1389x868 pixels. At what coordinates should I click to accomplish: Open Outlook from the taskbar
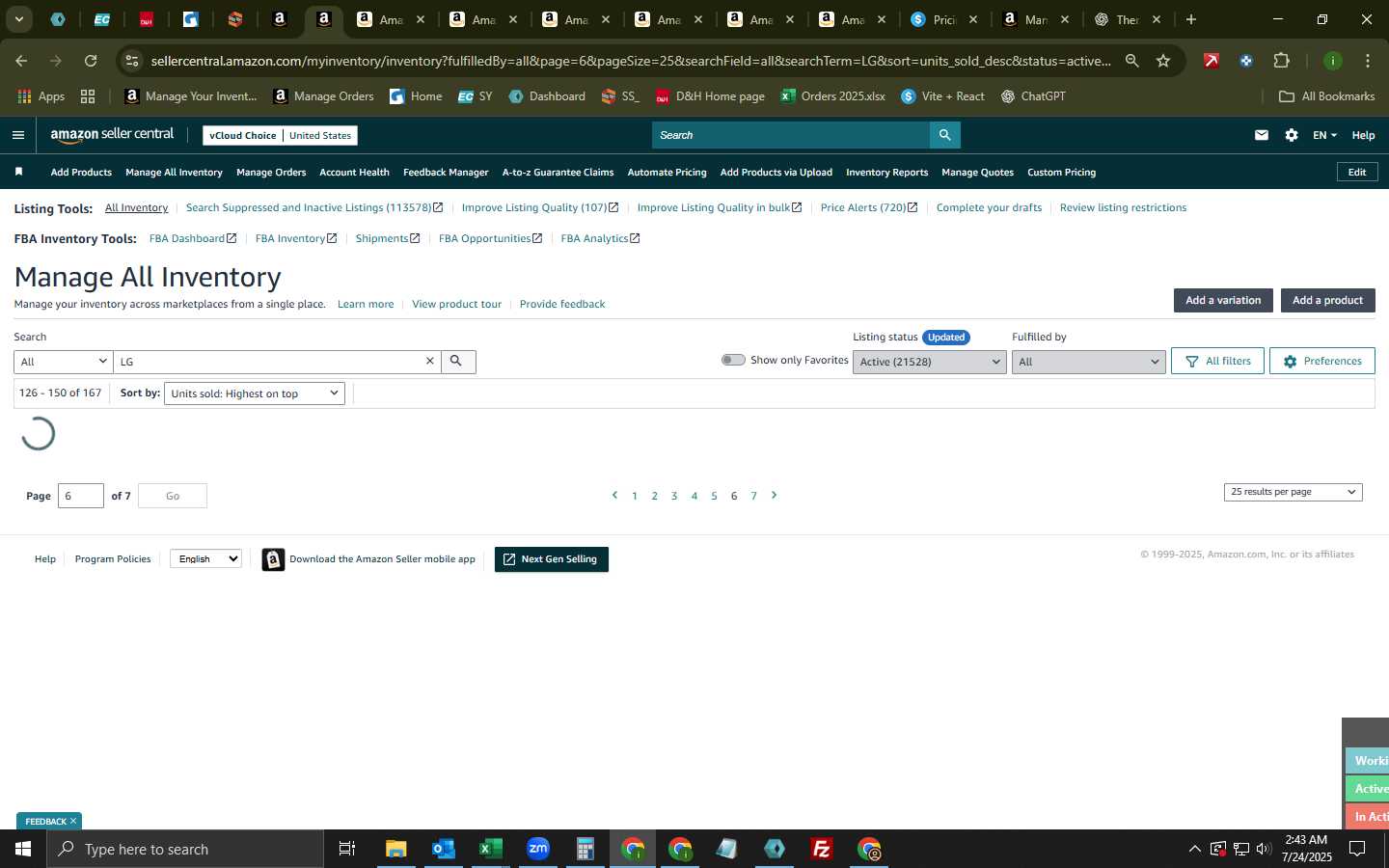(x=443, y=849)
